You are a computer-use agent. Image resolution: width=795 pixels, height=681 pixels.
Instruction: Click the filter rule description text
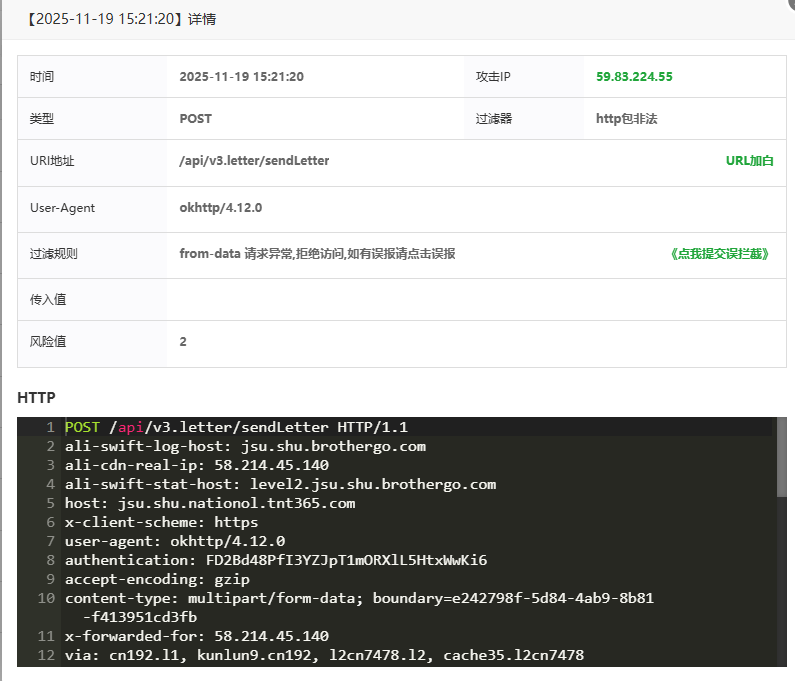tap(317, 254)
